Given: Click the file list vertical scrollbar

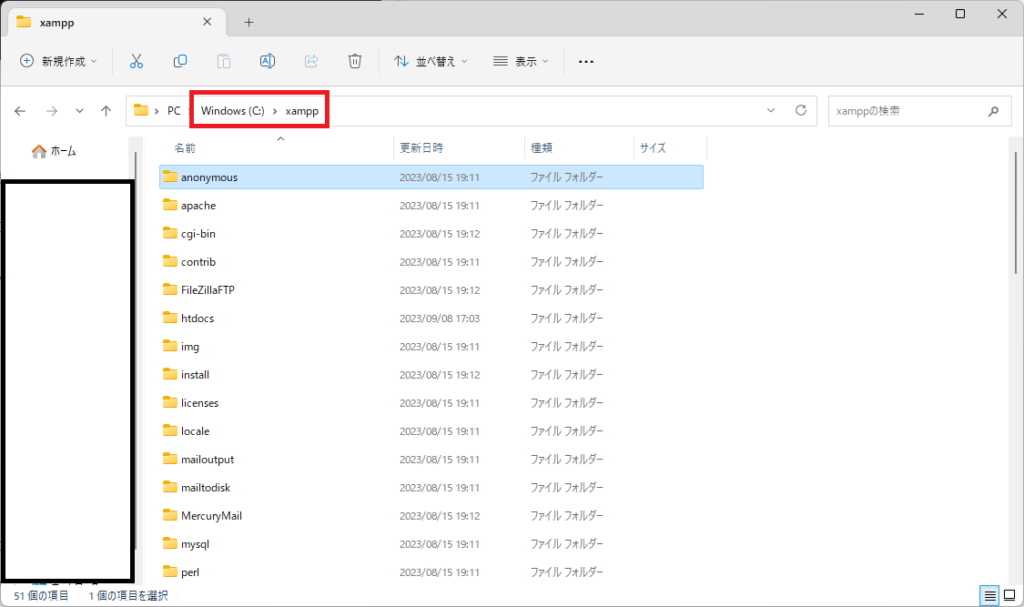Looking at the screenshot, I should (1016, 212).
